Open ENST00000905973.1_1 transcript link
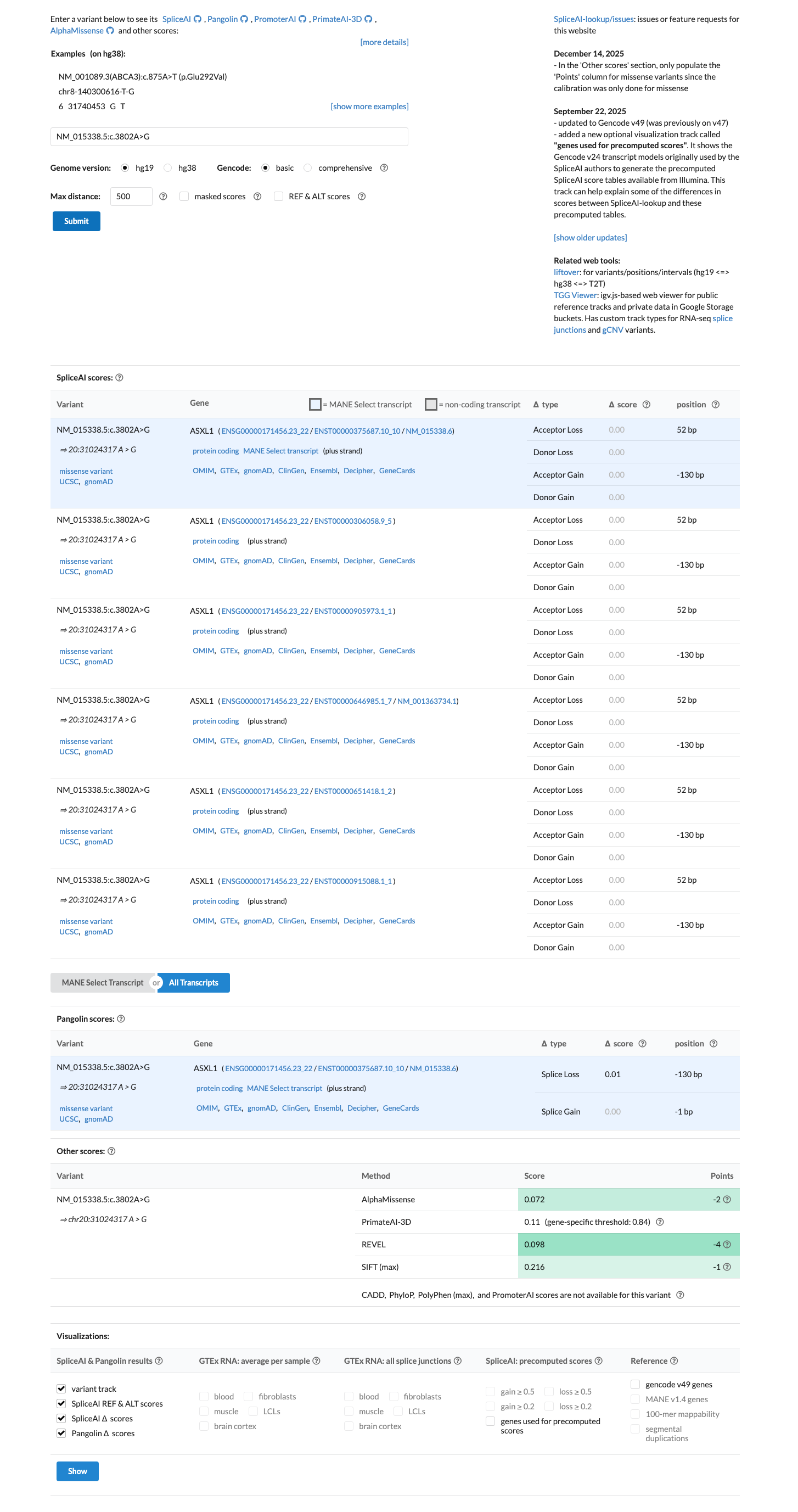This screenshot has width=798, height=1512. coord(353,612)
